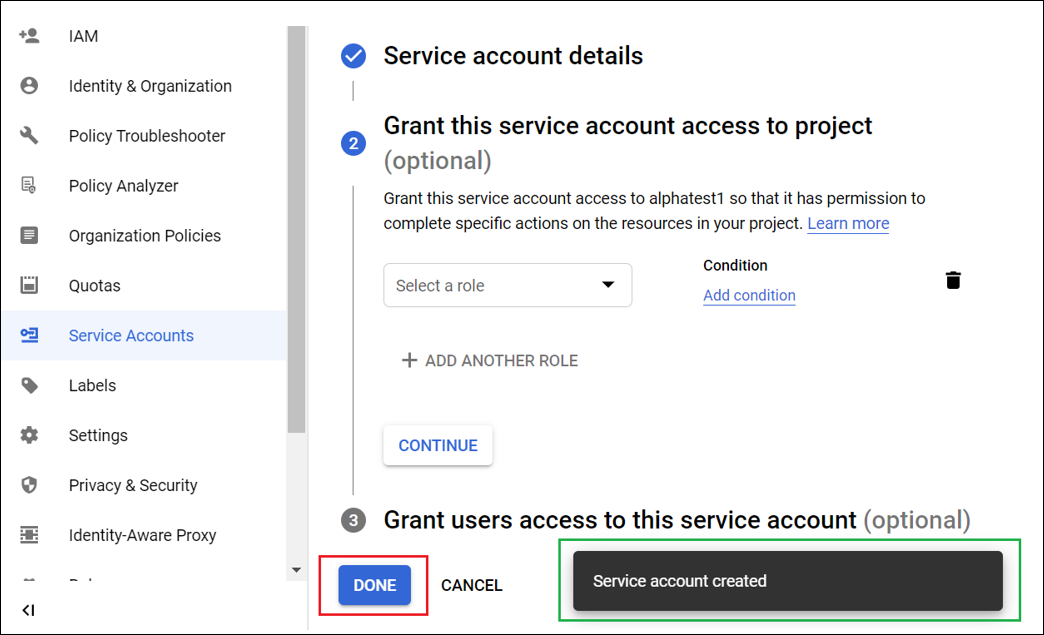1044x635 pixels.
Task: Open the Learn more link
Action: 848,224
